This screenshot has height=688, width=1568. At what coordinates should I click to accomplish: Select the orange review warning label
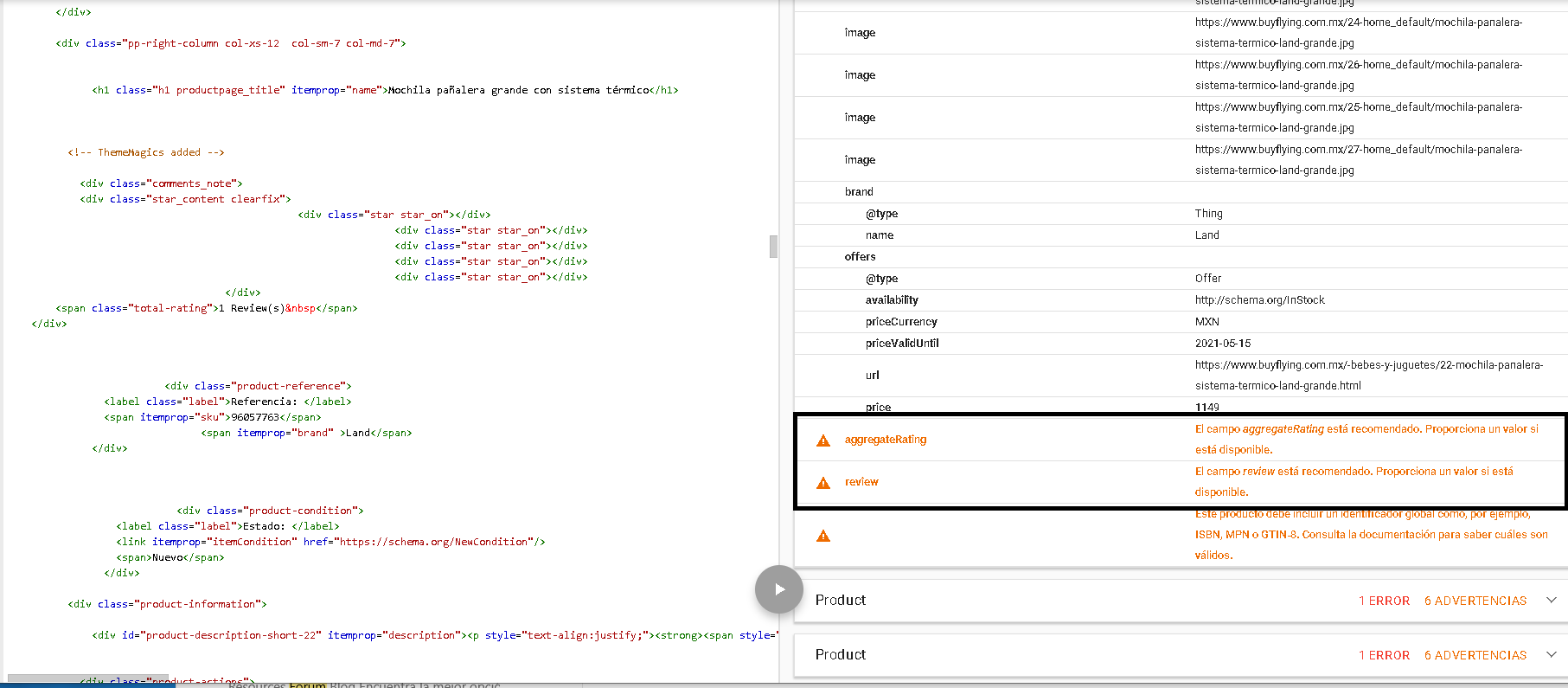tap(861, 482)
